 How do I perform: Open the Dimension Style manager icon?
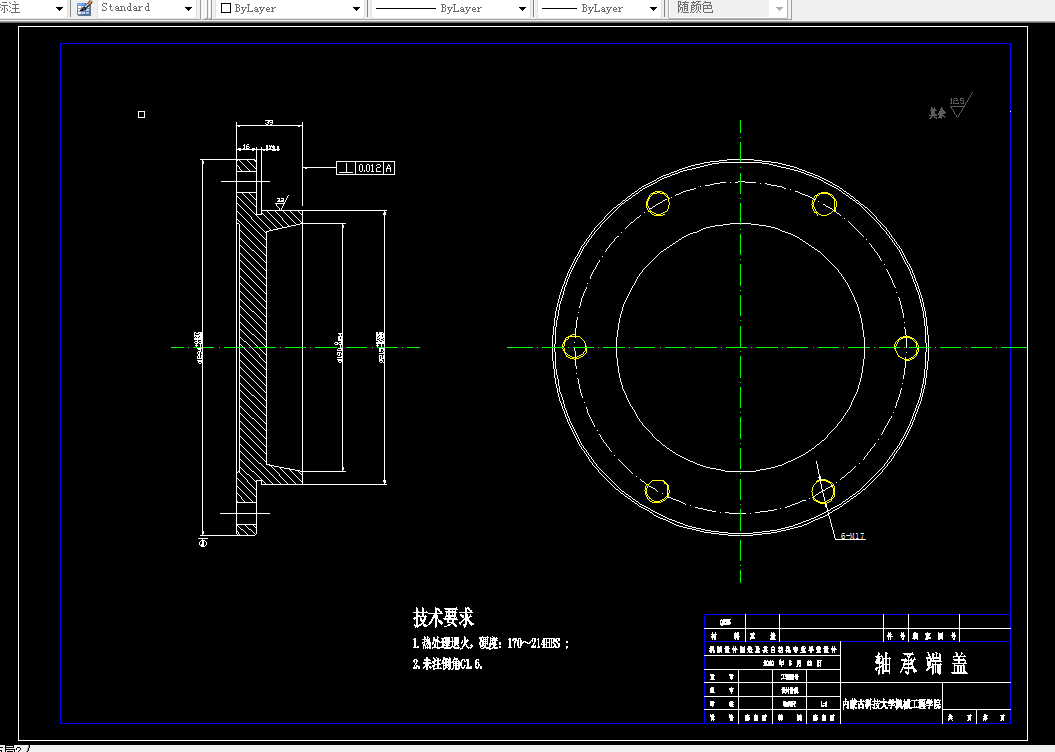coord(84,9)
